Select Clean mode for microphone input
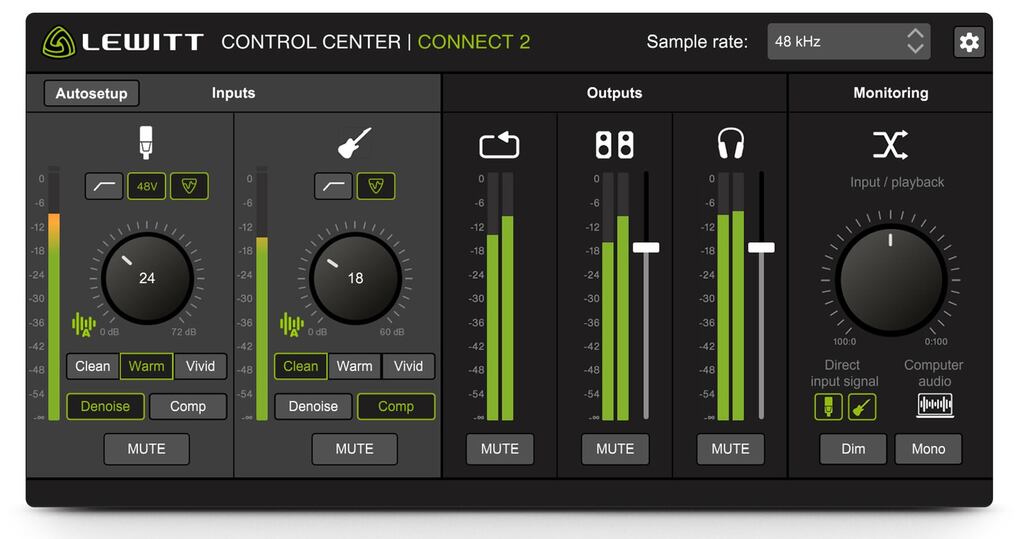Screen dimensions: 1024x539 (x=93, y=367)
